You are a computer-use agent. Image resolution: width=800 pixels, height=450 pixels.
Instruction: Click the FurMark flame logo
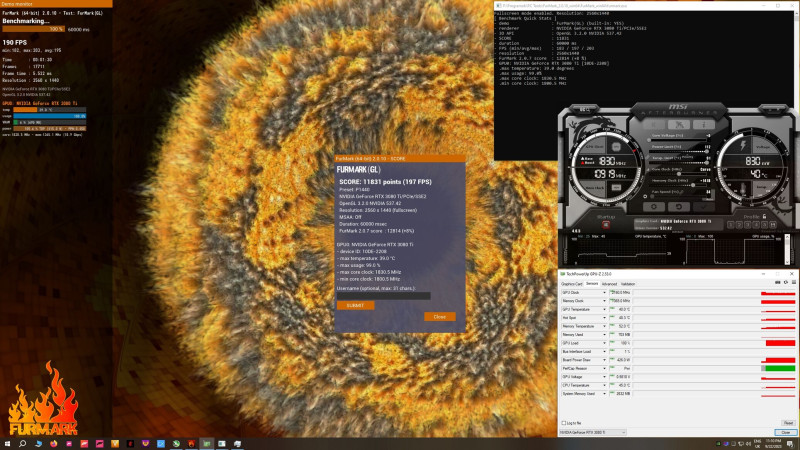pyautogui.click(x=43, y=399)
